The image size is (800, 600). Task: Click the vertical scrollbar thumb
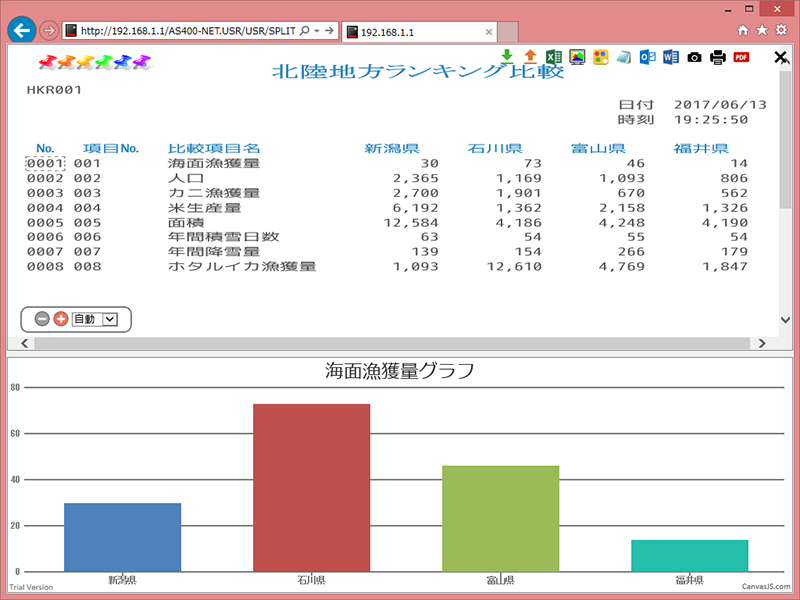pyautogui.click(x=786, y=139)
